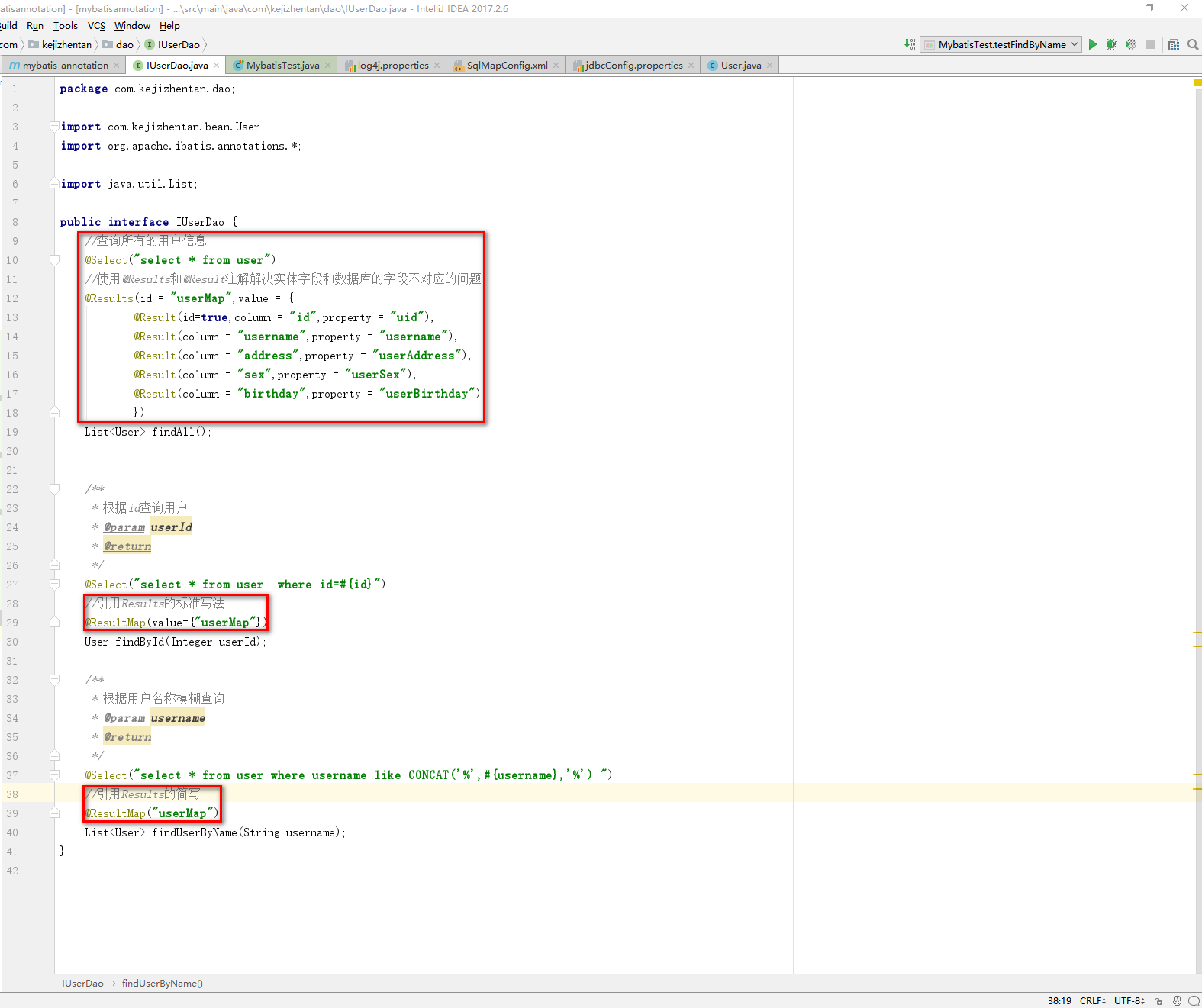Click the IUserDao interface name on line 8
Image resolution: width=1202 pixels, height=1008 pixels.
click(200, 222)
